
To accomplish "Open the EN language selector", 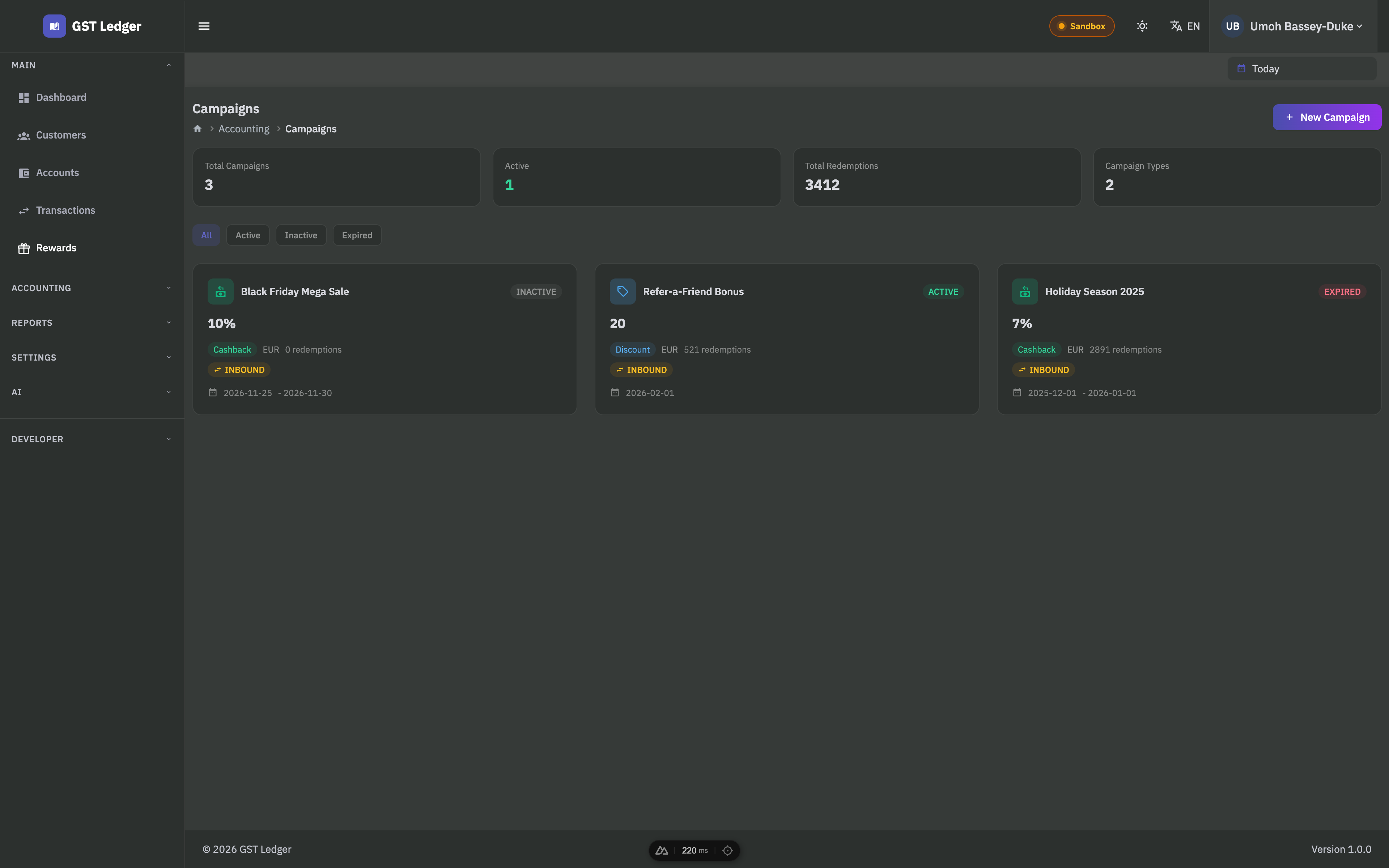I will click(1185, 26).
